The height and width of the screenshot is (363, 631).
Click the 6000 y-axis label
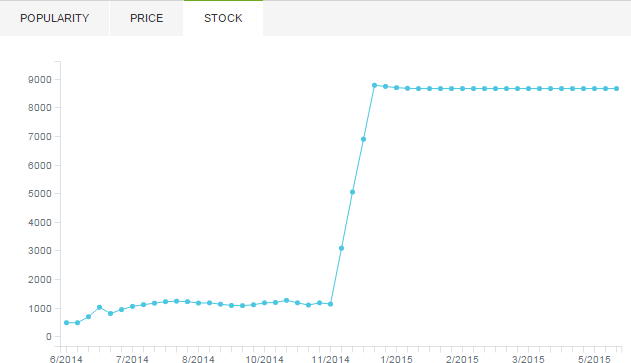(x=40, y=165)
